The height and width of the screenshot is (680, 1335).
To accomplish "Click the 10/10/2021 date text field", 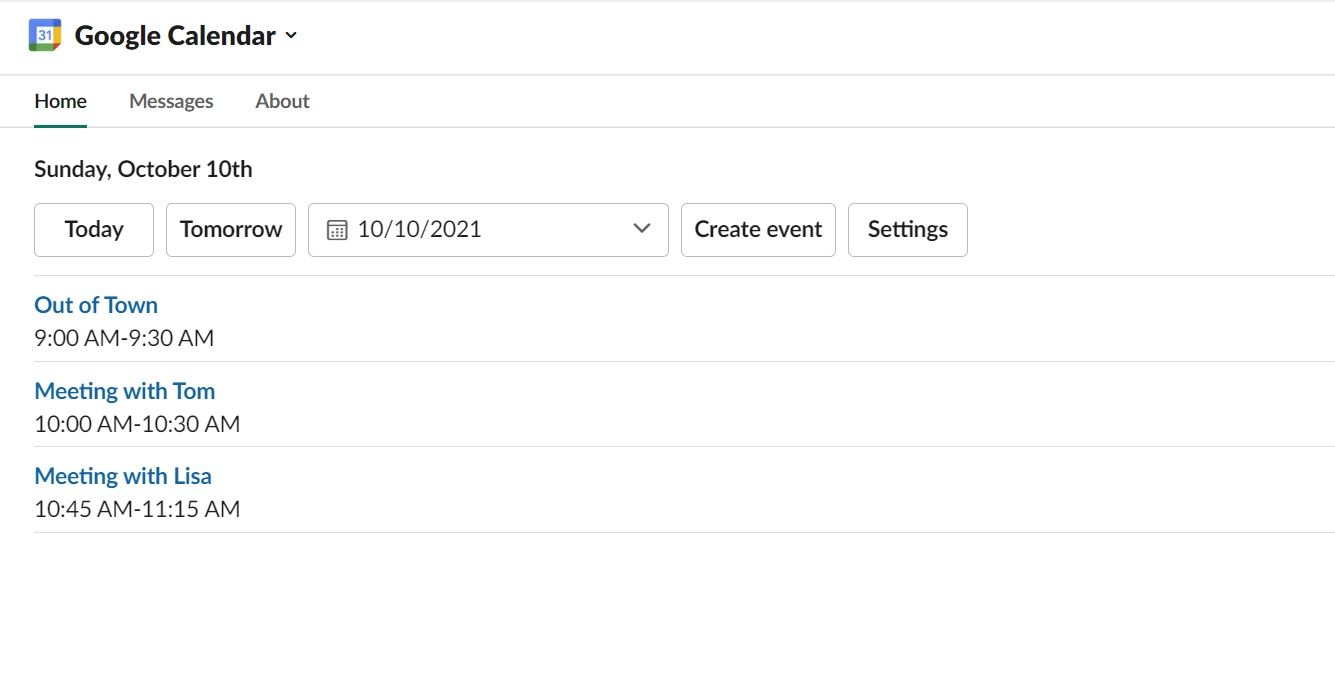I will pos(420,229).
